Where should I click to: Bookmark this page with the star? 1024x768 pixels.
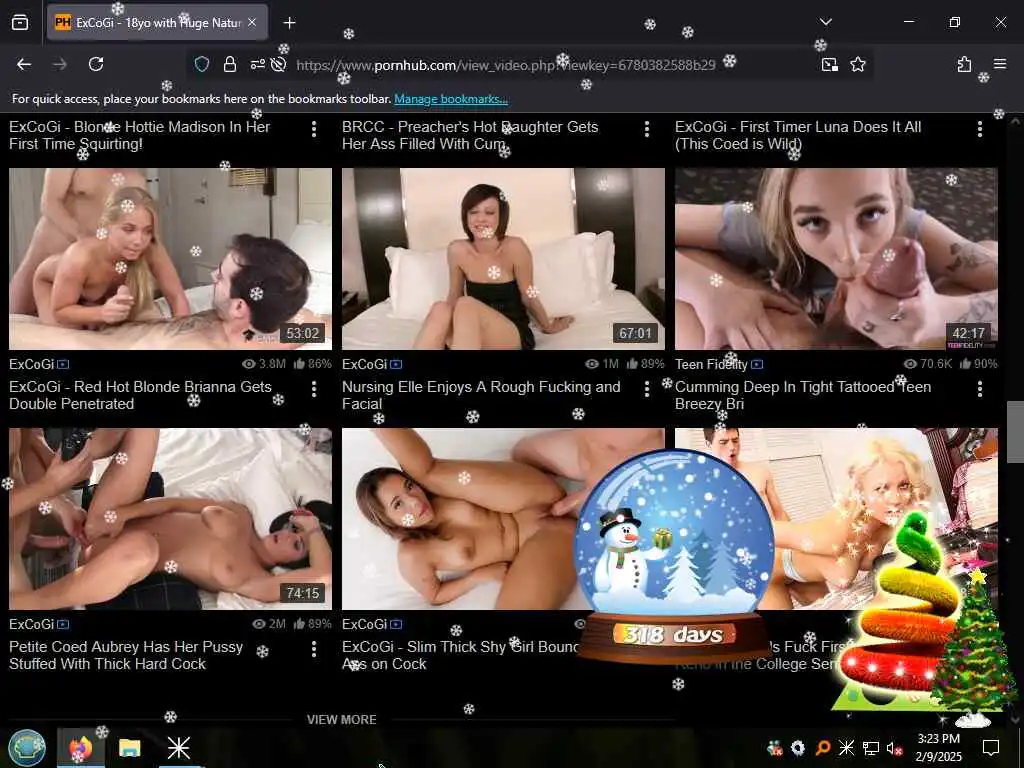858,64
